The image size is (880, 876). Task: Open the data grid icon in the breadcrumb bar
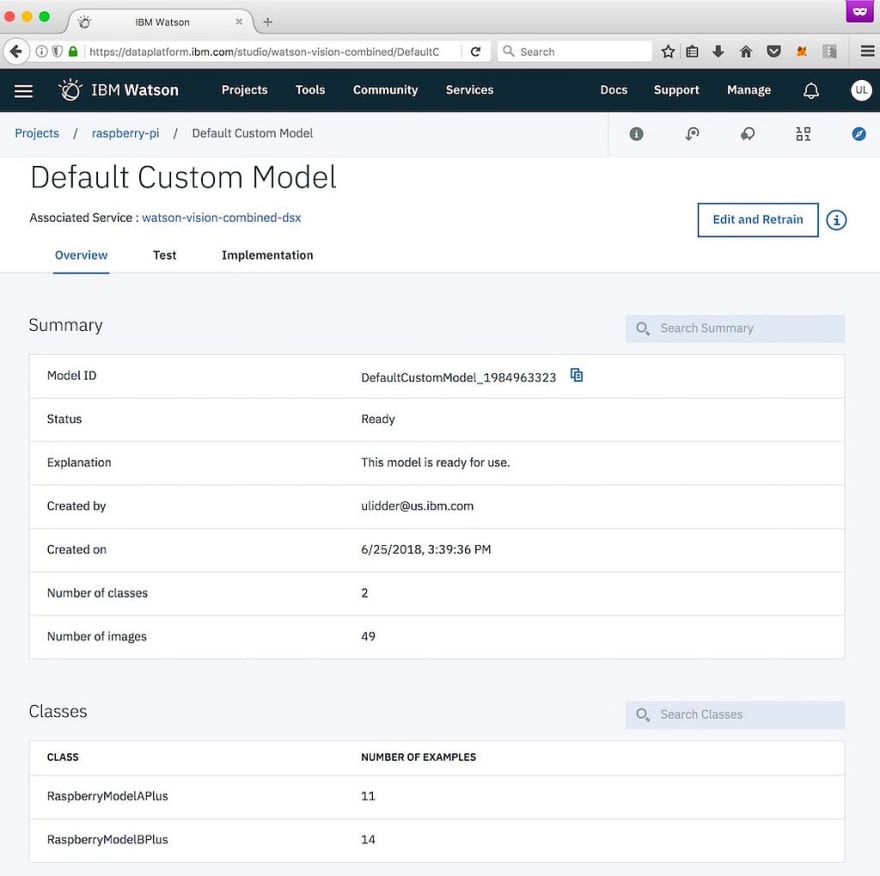click(x=803, y=134)
